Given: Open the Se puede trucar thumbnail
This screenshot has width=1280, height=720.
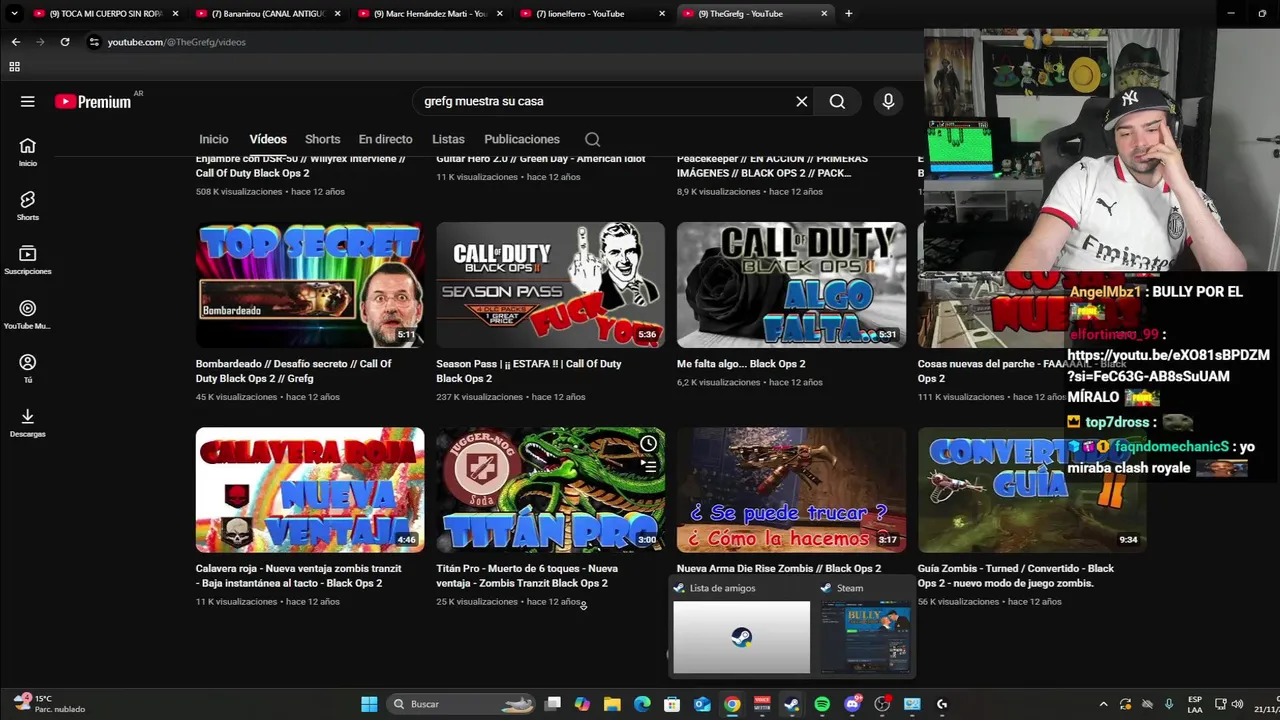Looking at the screenshot, I should point(791,490).
